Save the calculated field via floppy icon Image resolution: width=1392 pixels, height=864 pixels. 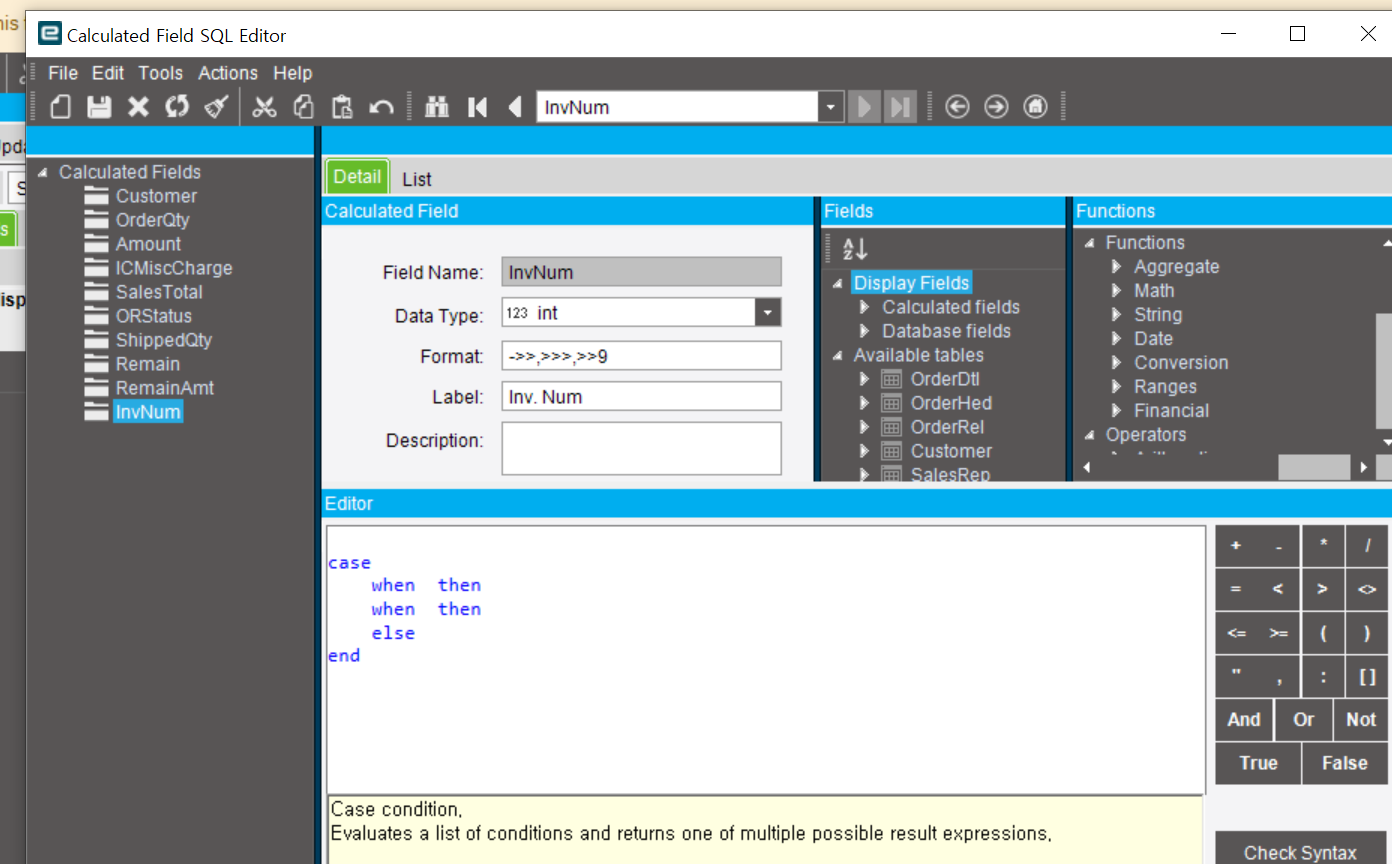[99, 107]
